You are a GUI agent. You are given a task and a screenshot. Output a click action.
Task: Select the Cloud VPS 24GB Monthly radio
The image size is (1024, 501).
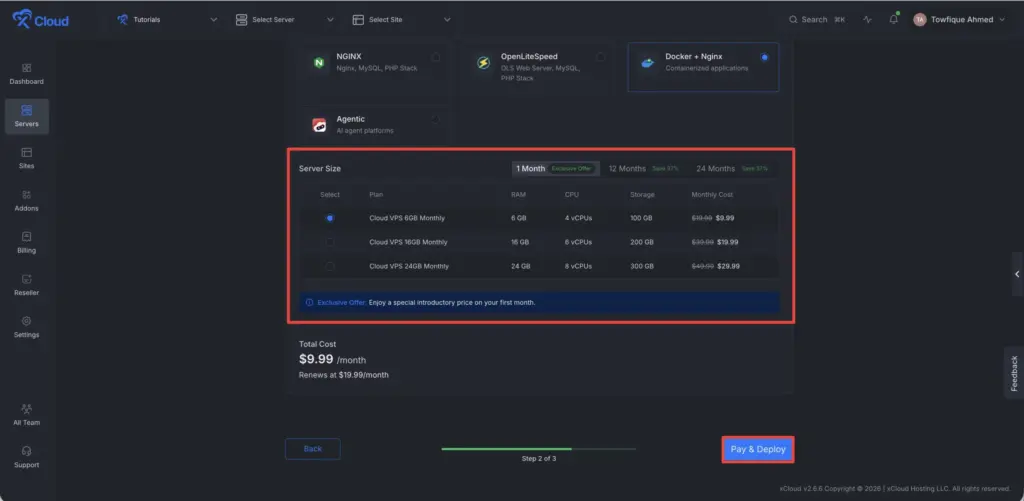(330, 267)
